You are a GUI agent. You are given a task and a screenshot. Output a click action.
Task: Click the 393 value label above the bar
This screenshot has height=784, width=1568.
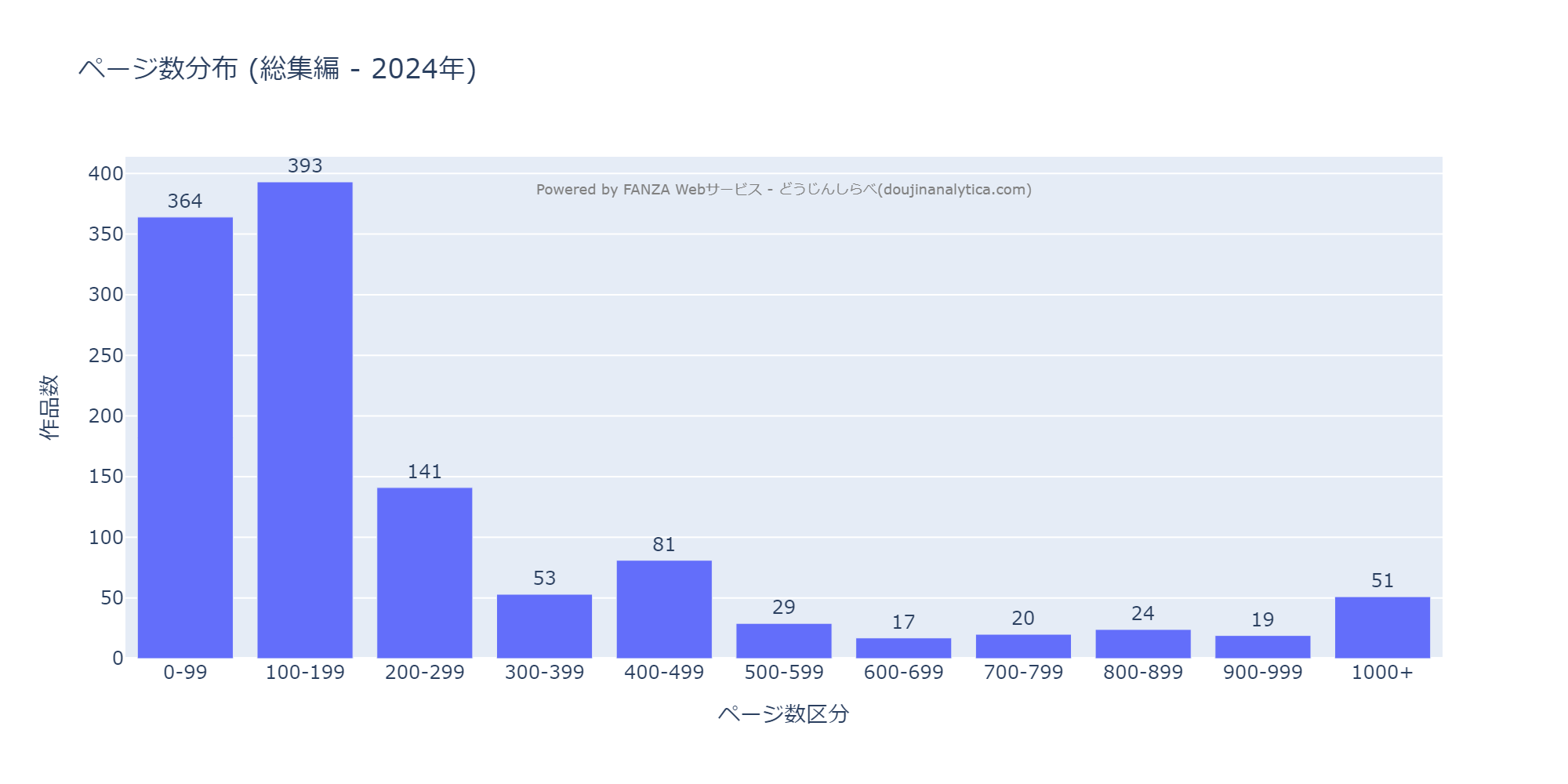click(305, 166)
